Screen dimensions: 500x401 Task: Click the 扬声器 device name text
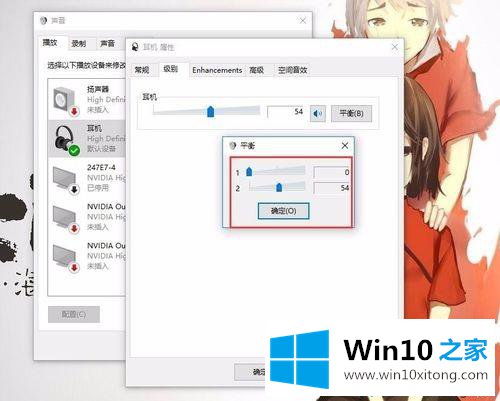coord(98,89)
